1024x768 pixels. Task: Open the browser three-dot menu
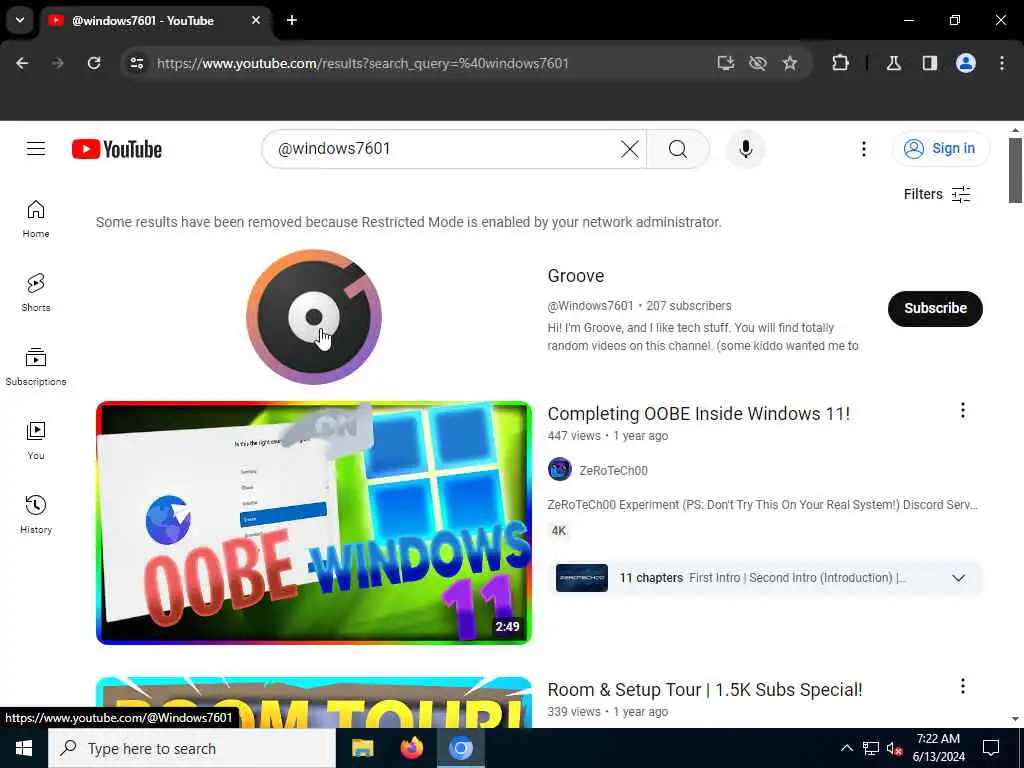1002,63
